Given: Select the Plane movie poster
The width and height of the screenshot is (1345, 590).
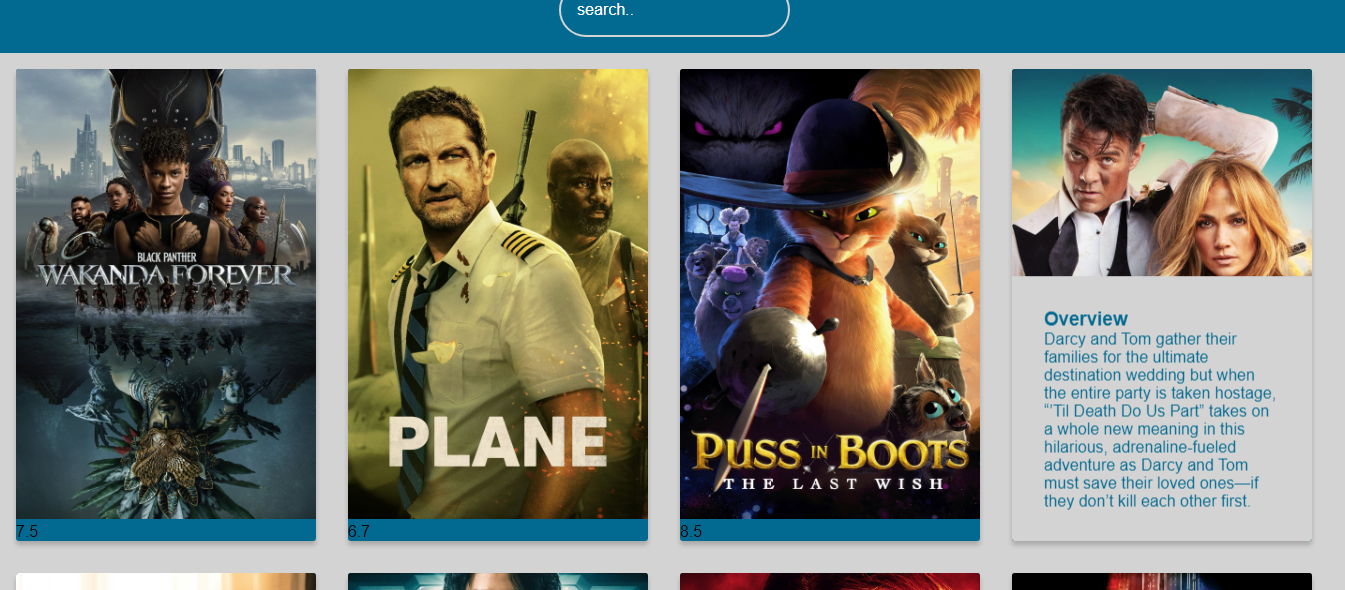Looking at the screenshot, I should 498,294.
